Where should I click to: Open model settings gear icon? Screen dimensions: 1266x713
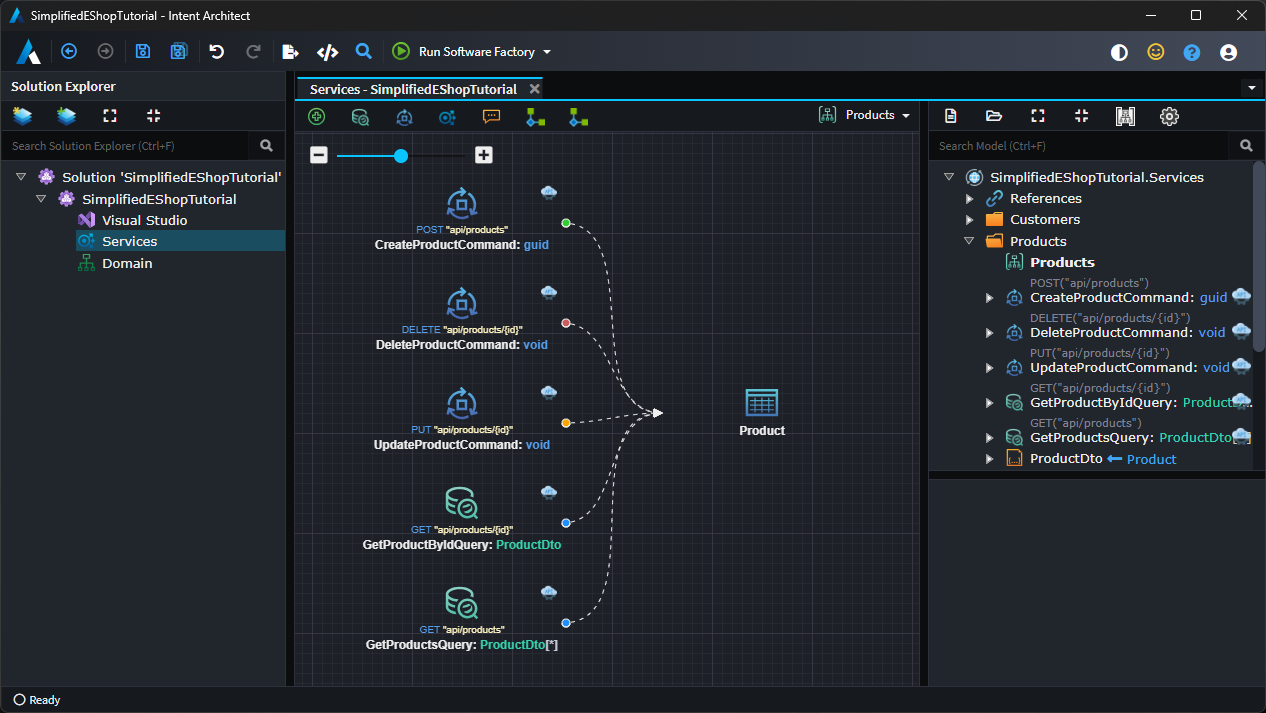point(1169,116)
